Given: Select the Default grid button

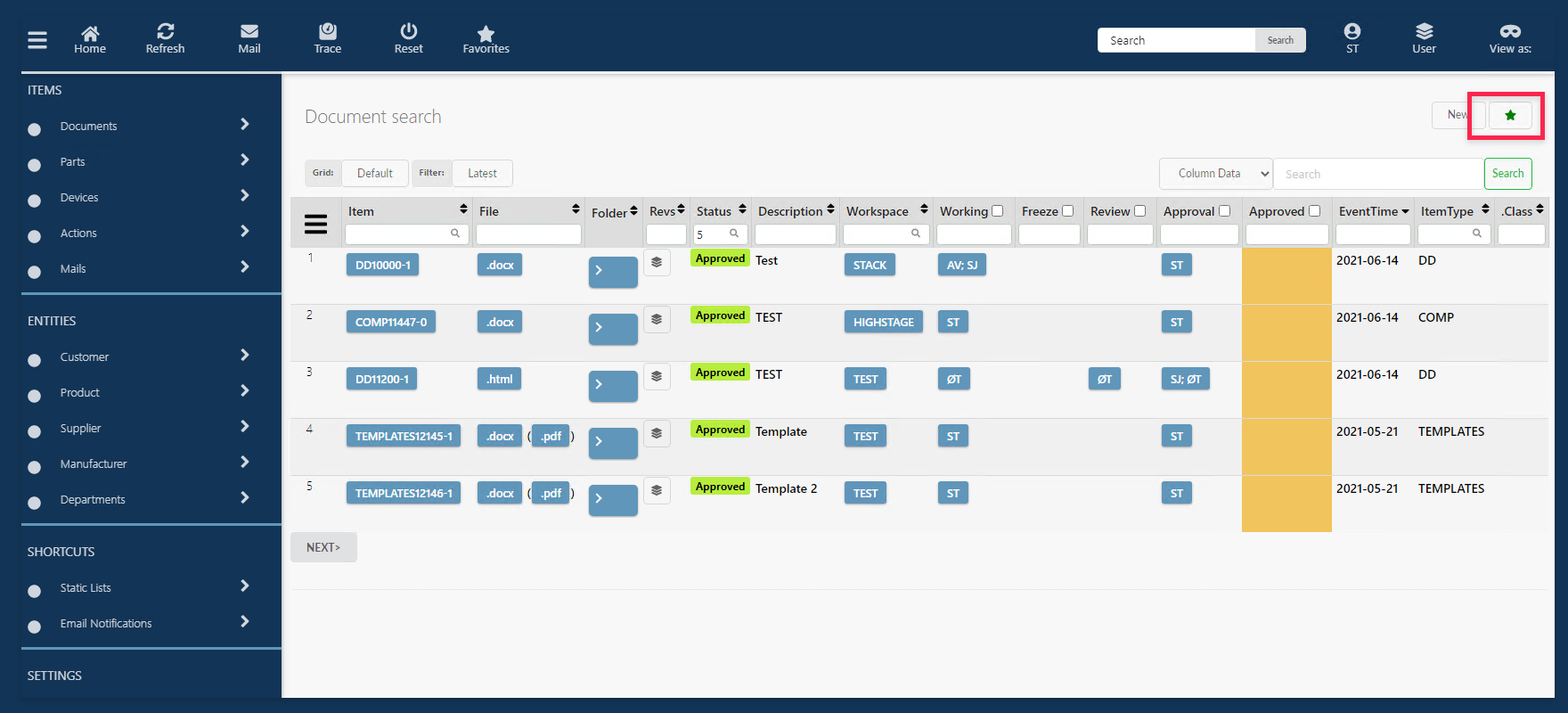Looking at the screenshot, I should [x=375, y=173].
